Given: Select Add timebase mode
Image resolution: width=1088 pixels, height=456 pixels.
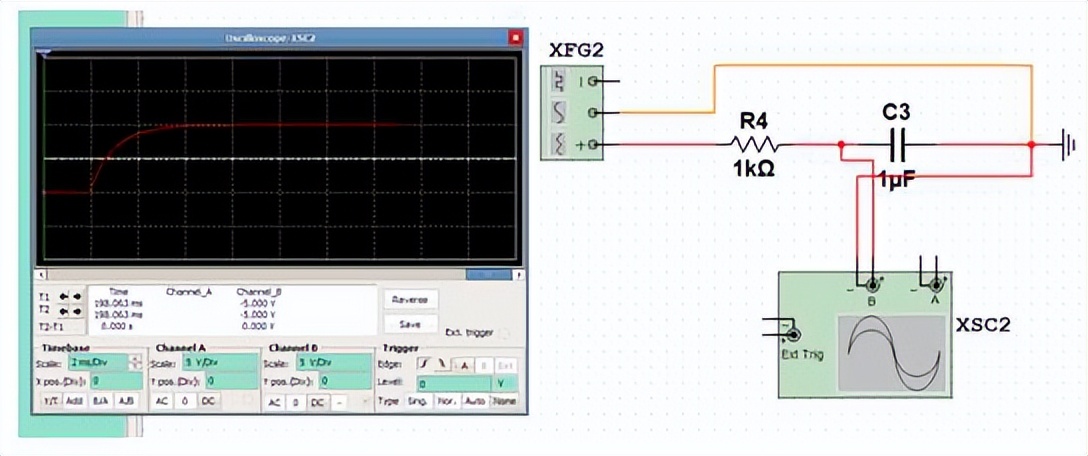Looking at the screenshot, I should point(74,401).
